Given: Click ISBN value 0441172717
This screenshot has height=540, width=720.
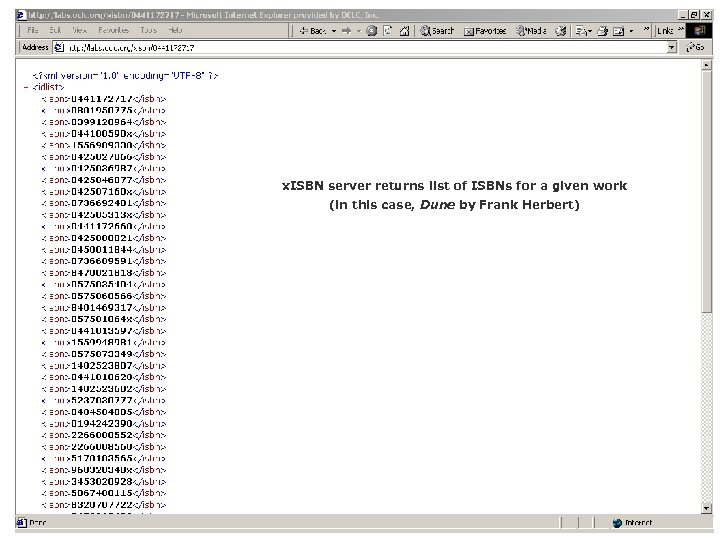Looking at the screenshot, I should (x=101, y=99).
